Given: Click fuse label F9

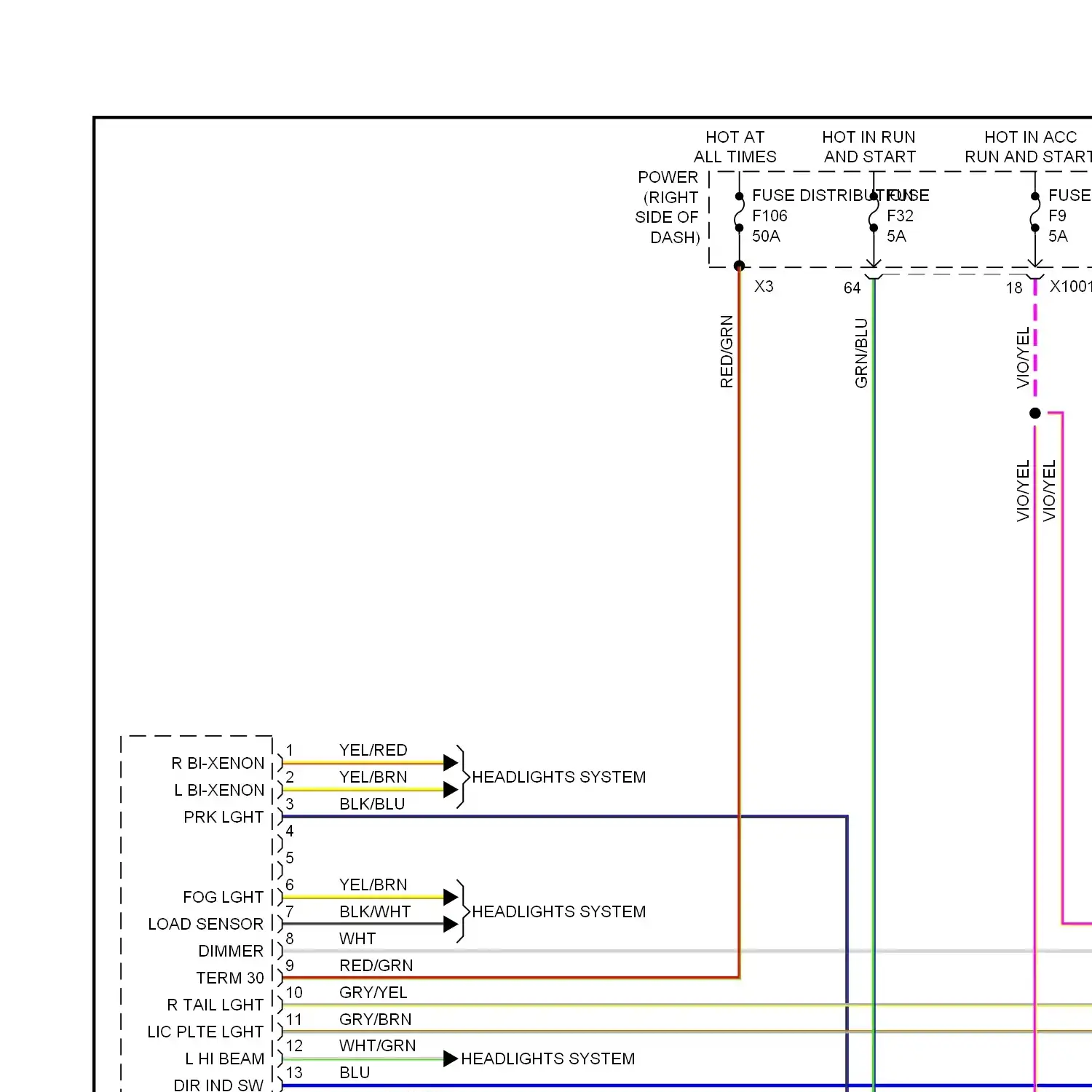Looking at the screenshot, I should [1057, 215].
